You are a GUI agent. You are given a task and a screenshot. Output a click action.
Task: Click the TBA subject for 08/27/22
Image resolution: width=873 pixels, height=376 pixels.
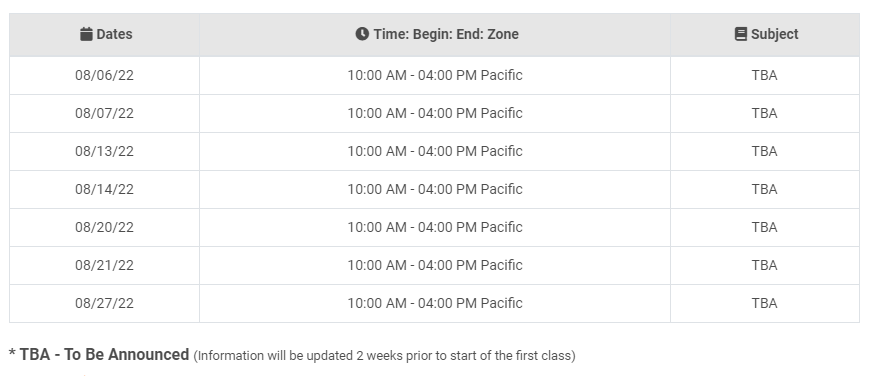[x=764, y=303]
